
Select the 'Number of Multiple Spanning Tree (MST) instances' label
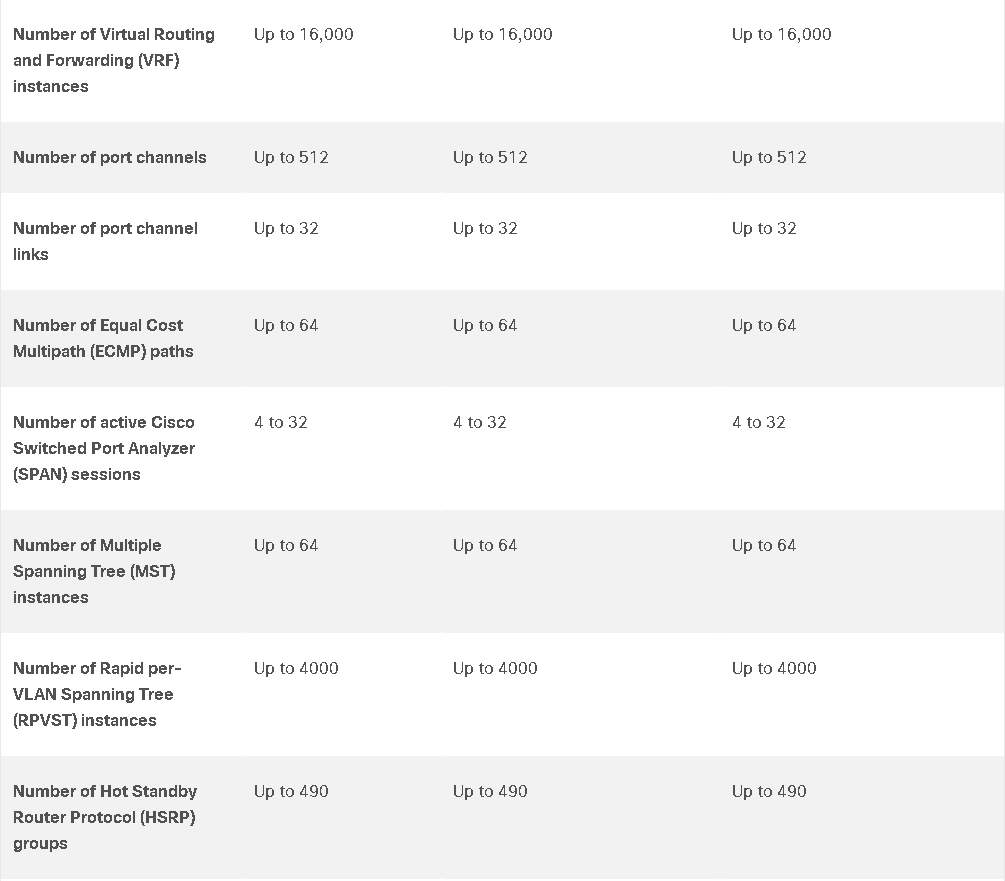click(x=94, y=572)
